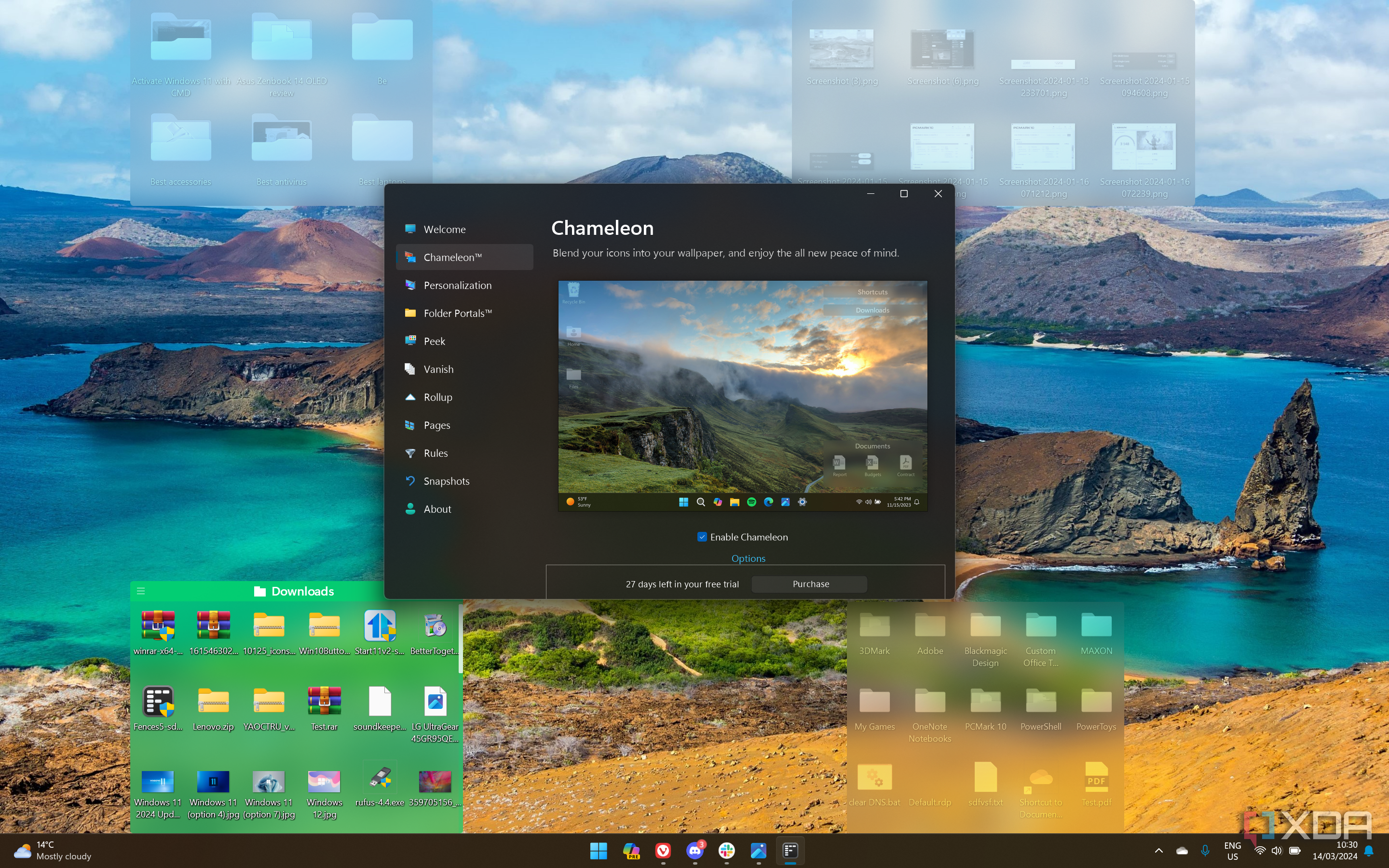Click the Chameleon preview image
1389x868 pixels.
click(x=742, y=395)
